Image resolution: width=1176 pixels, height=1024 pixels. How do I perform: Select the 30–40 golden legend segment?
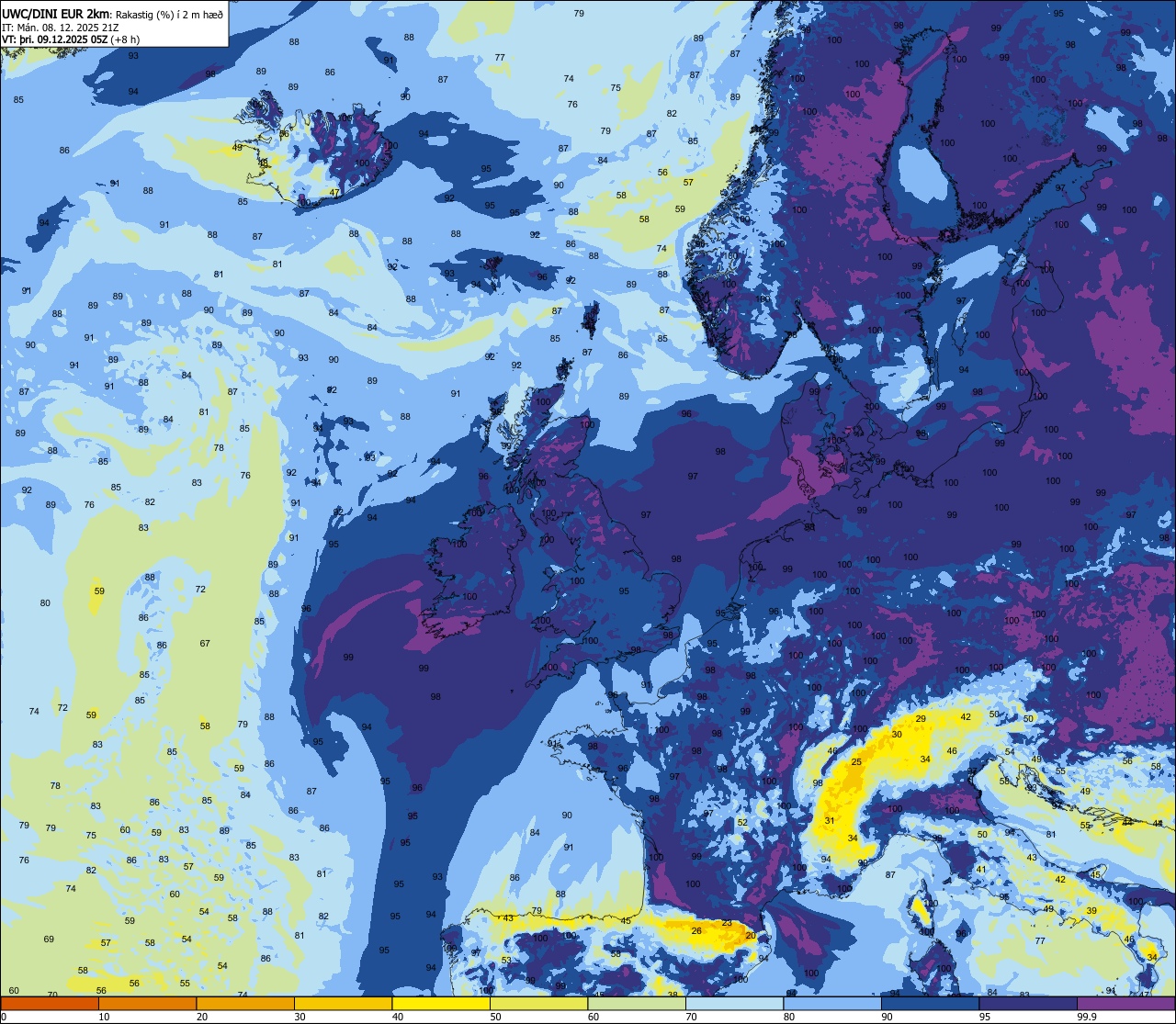pyautogui.click(x=343, y=1003)
